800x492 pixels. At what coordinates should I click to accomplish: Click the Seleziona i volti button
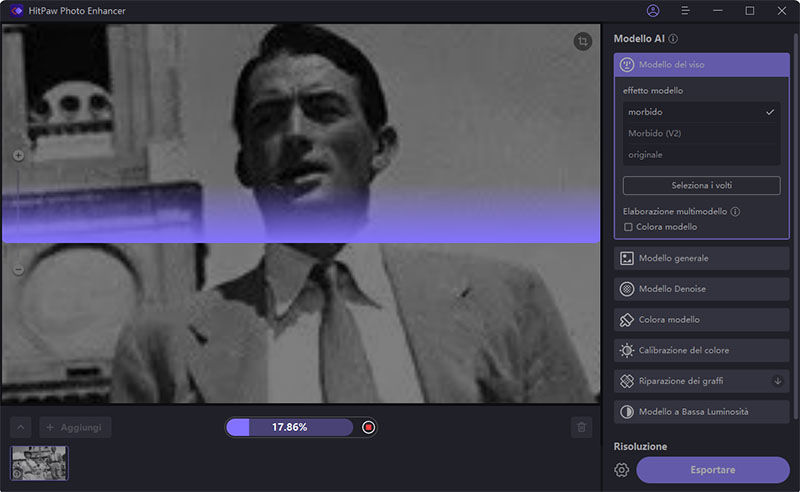tap(702, 185)
